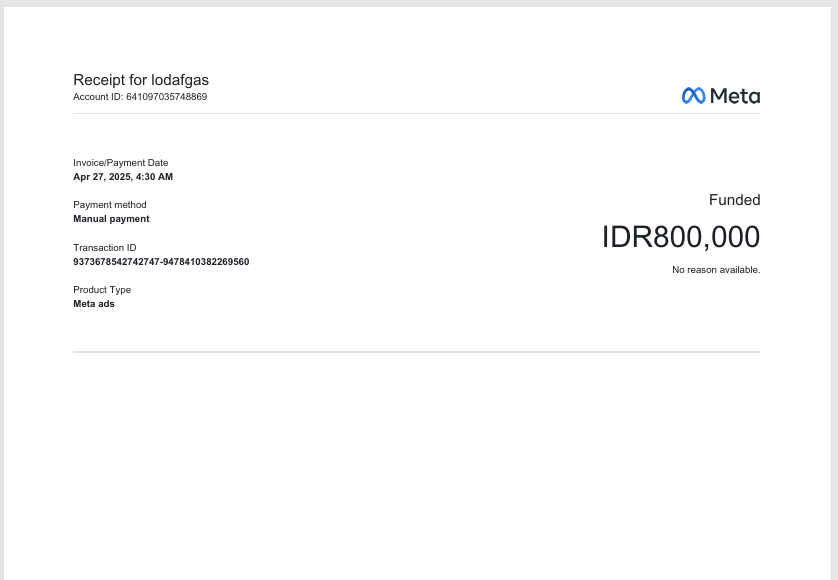Click the blank page area below the receipt
Viewport: 838px width, 580px height.
[x=416, y=460]
